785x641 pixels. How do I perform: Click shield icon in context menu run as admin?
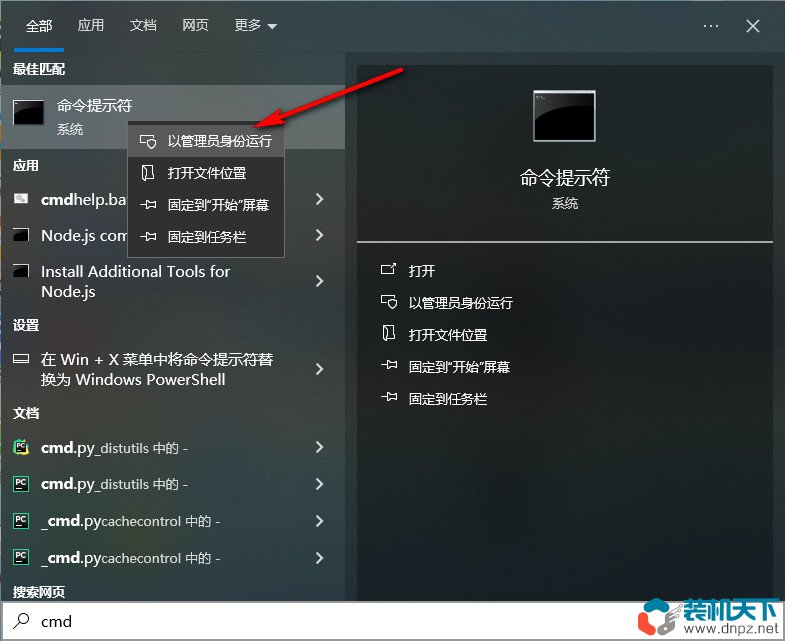(x=148, y=141)
